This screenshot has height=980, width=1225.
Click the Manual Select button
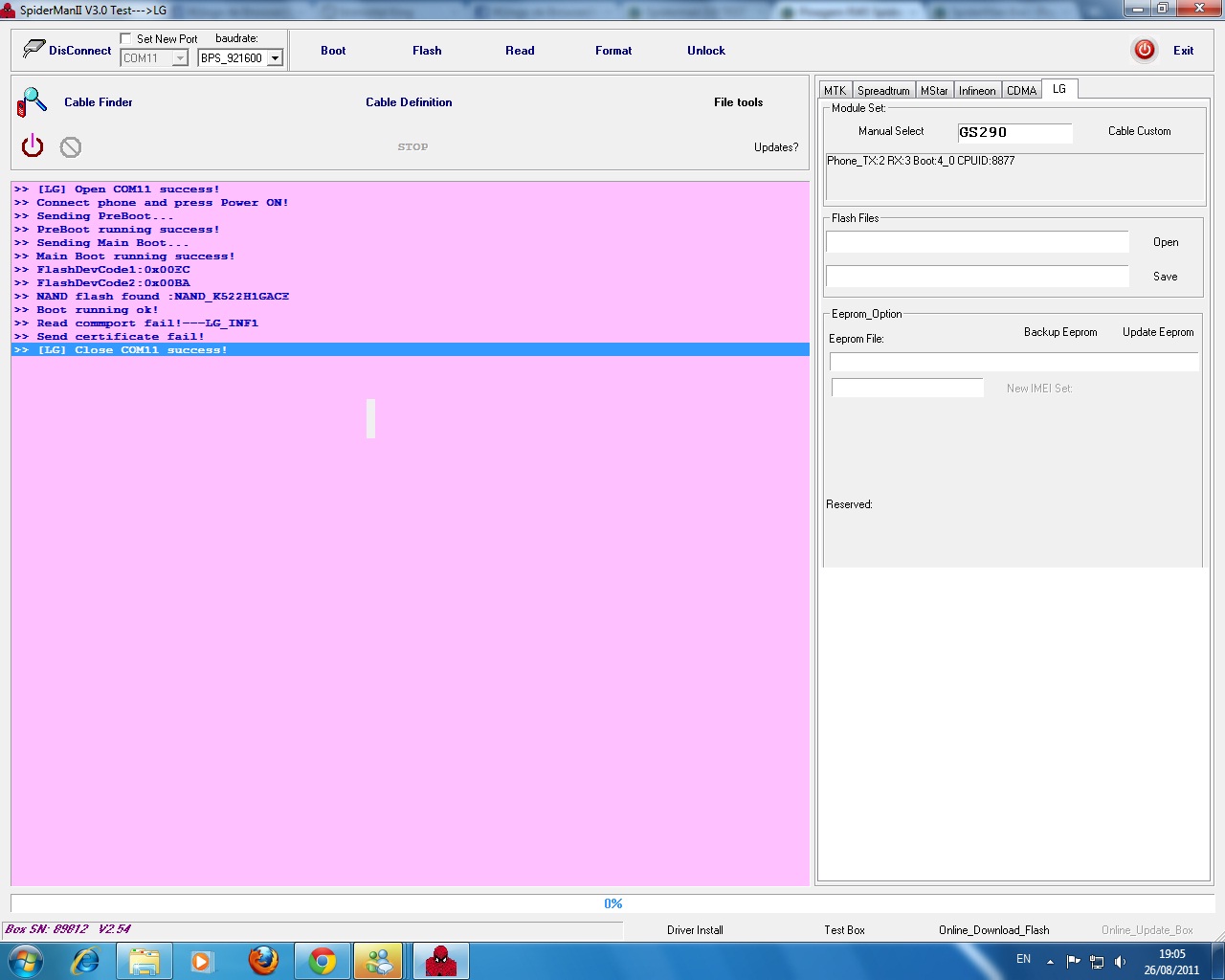[x=891, y=131]
